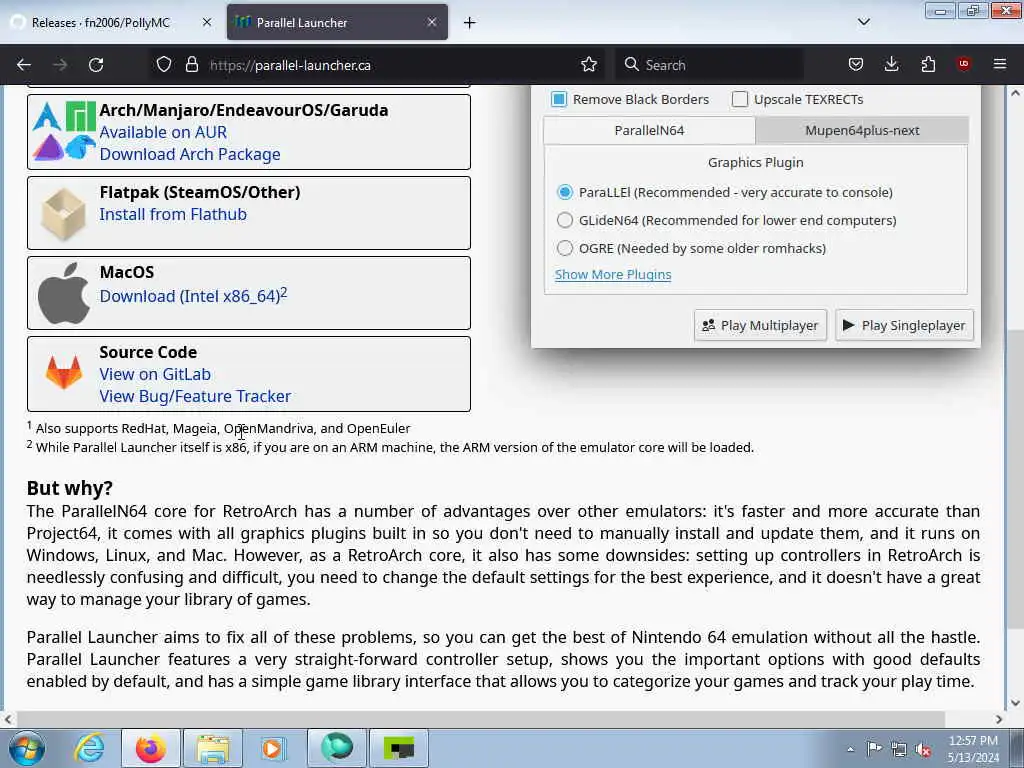Image resolution: width=1024 pixels, height=768 pixels.
Task: Toggle the Remove Black Borders checkbox
Action: point(559,99)
